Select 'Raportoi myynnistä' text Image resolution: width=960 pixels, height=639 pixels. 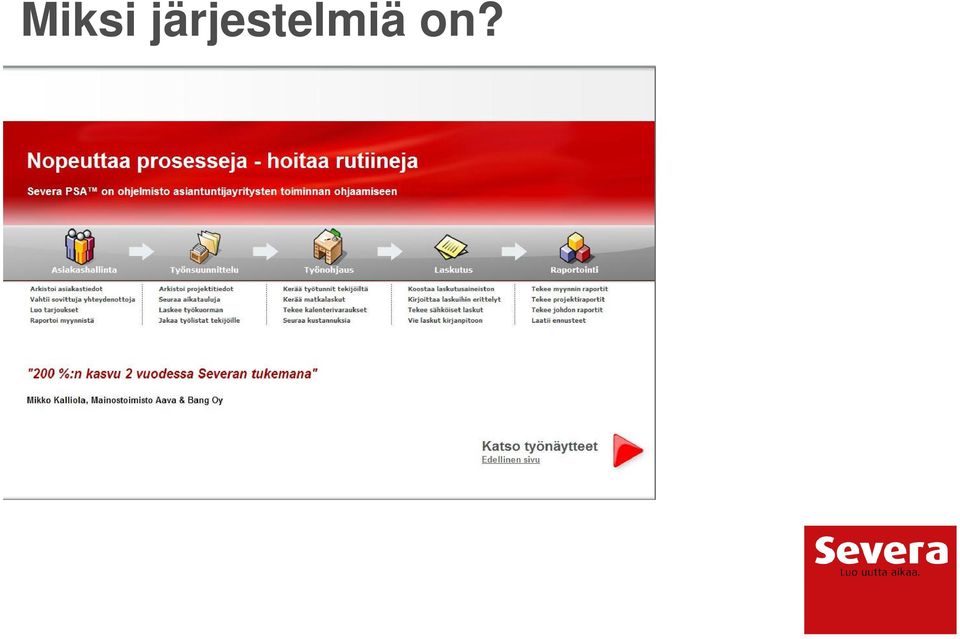(62, 320)
